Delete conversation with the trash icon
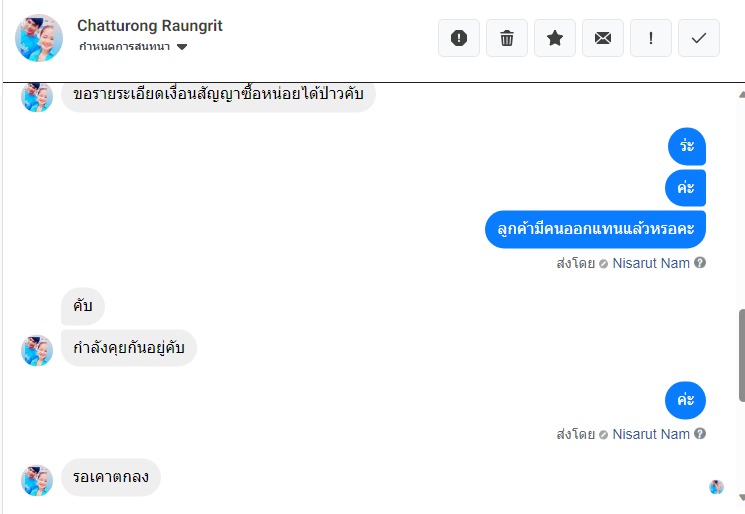 click(x=507, y=38)
